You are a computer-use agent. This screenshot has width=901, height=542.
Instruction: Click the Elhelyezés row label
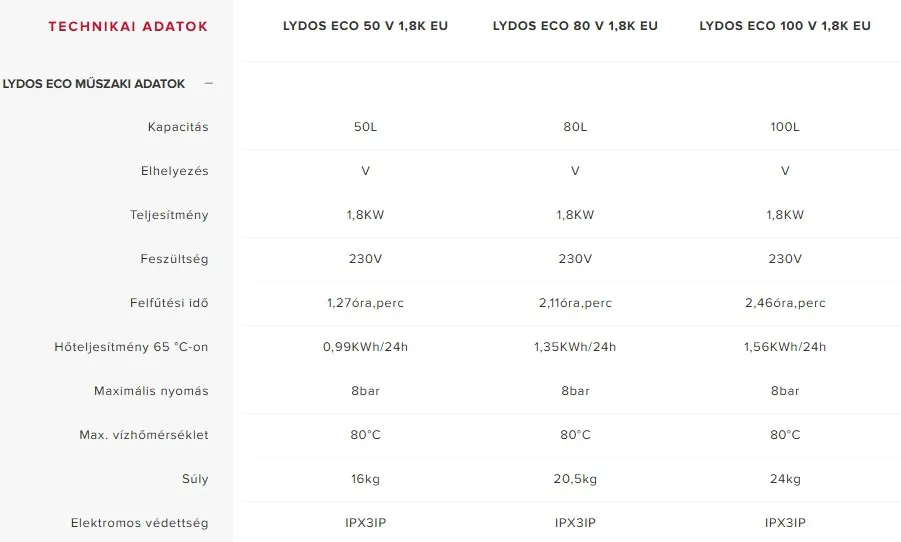175,171
